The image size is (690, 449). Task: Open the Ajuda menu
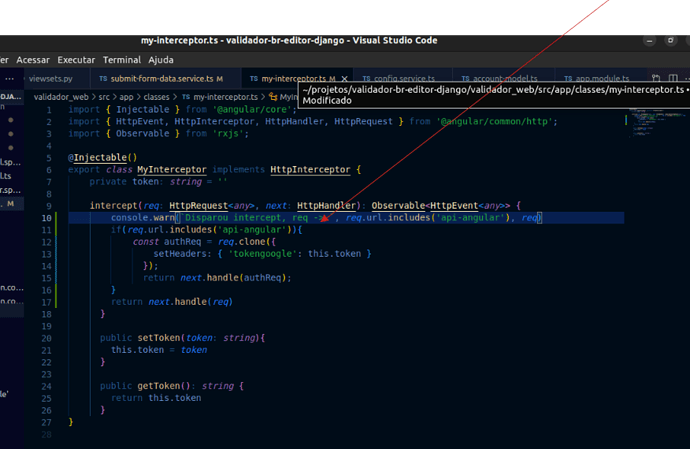click(161, 60)
